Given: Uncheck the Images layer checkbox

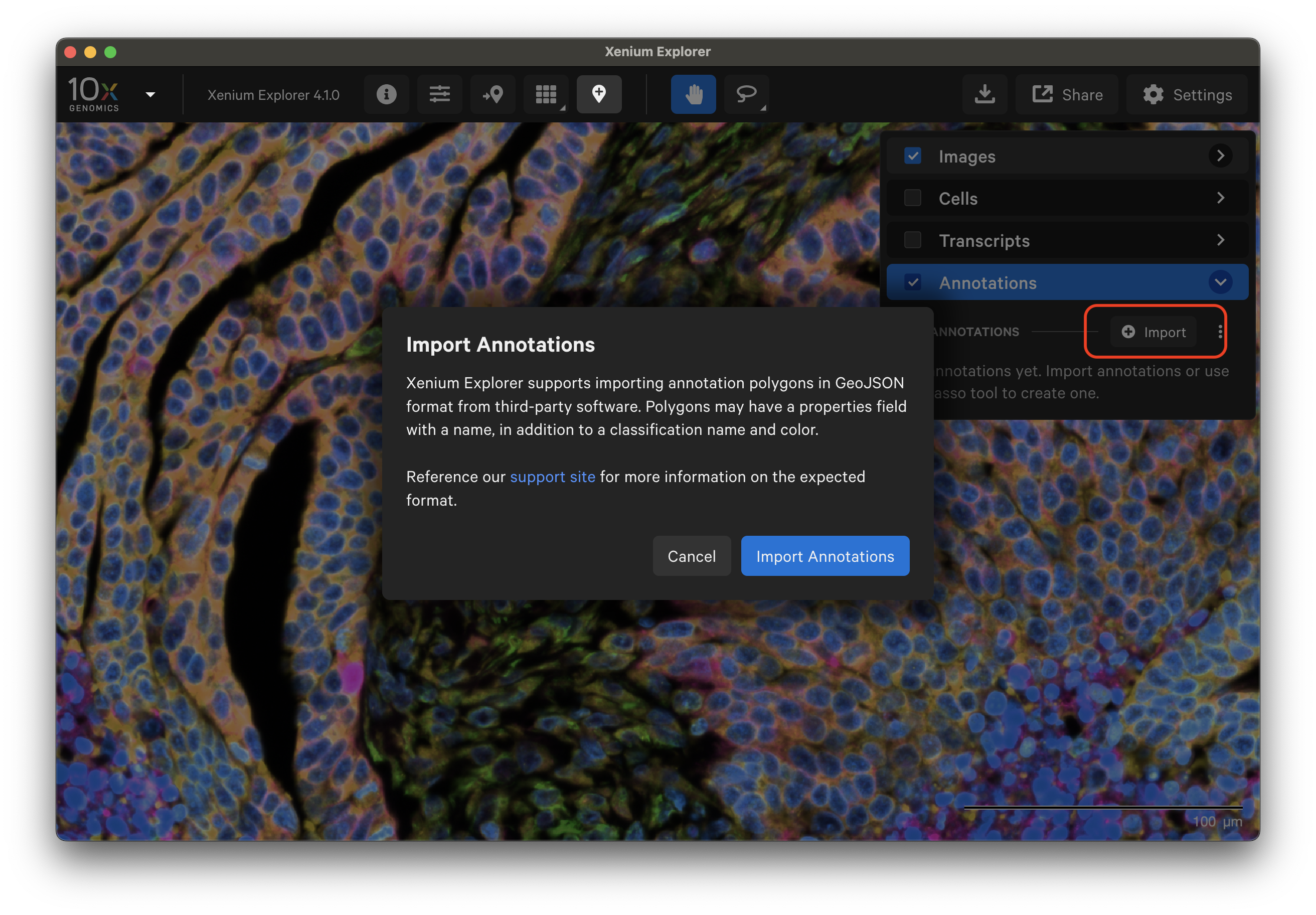Looking at the screenshot, I should (x=912, y=156).
